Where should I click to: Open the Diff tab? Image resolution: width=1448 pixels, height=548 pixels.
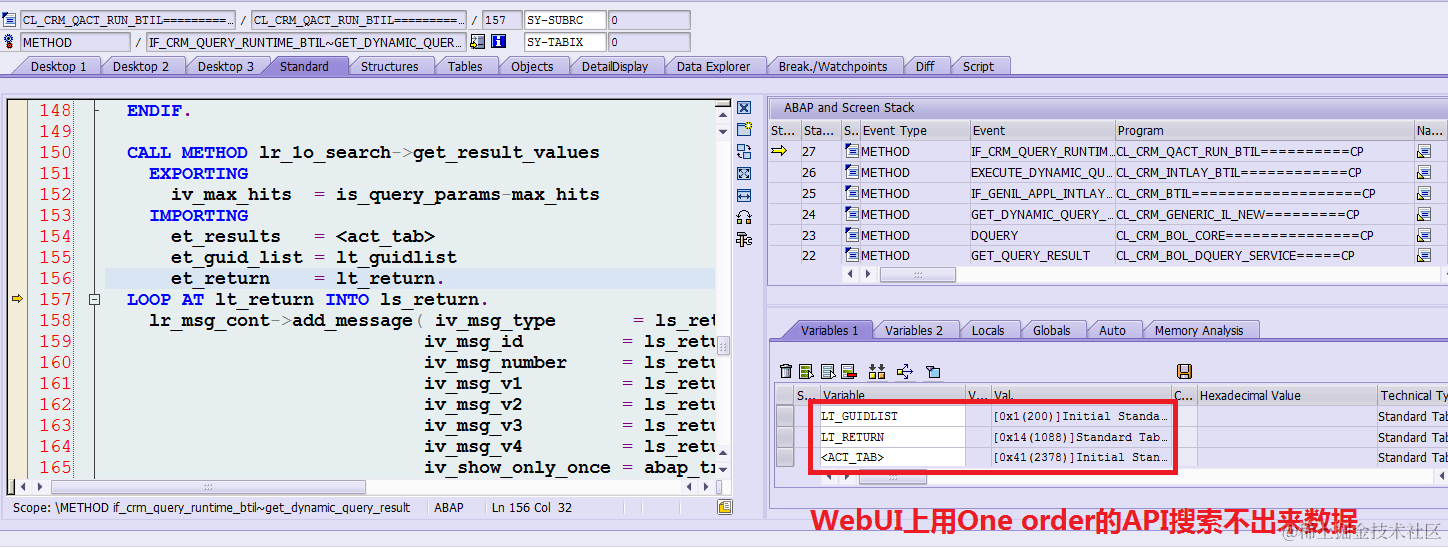coord(925,66)
